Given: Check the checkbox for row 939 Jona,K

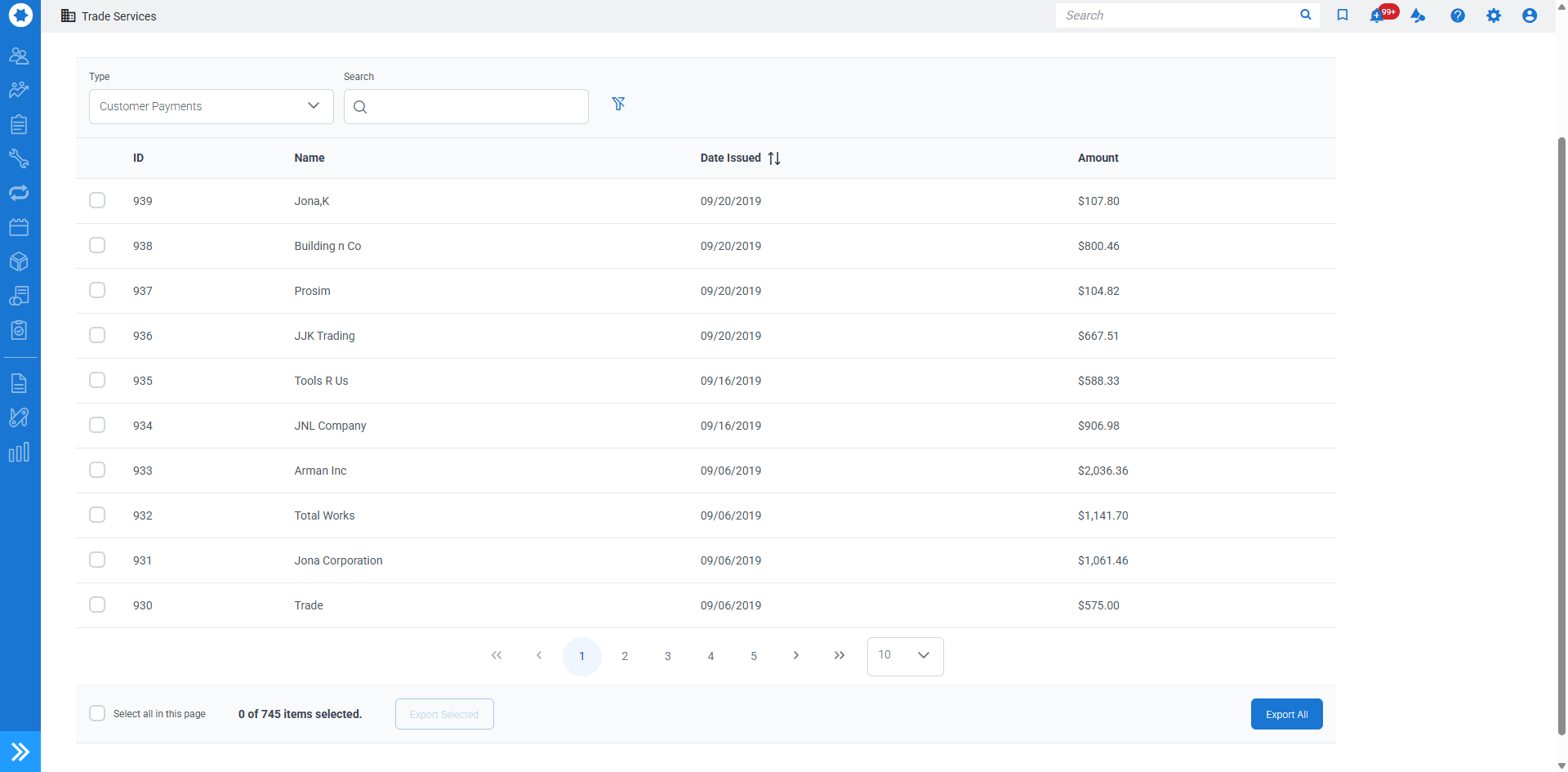Looking at the screenshot, I should click(x=97, y=199).
